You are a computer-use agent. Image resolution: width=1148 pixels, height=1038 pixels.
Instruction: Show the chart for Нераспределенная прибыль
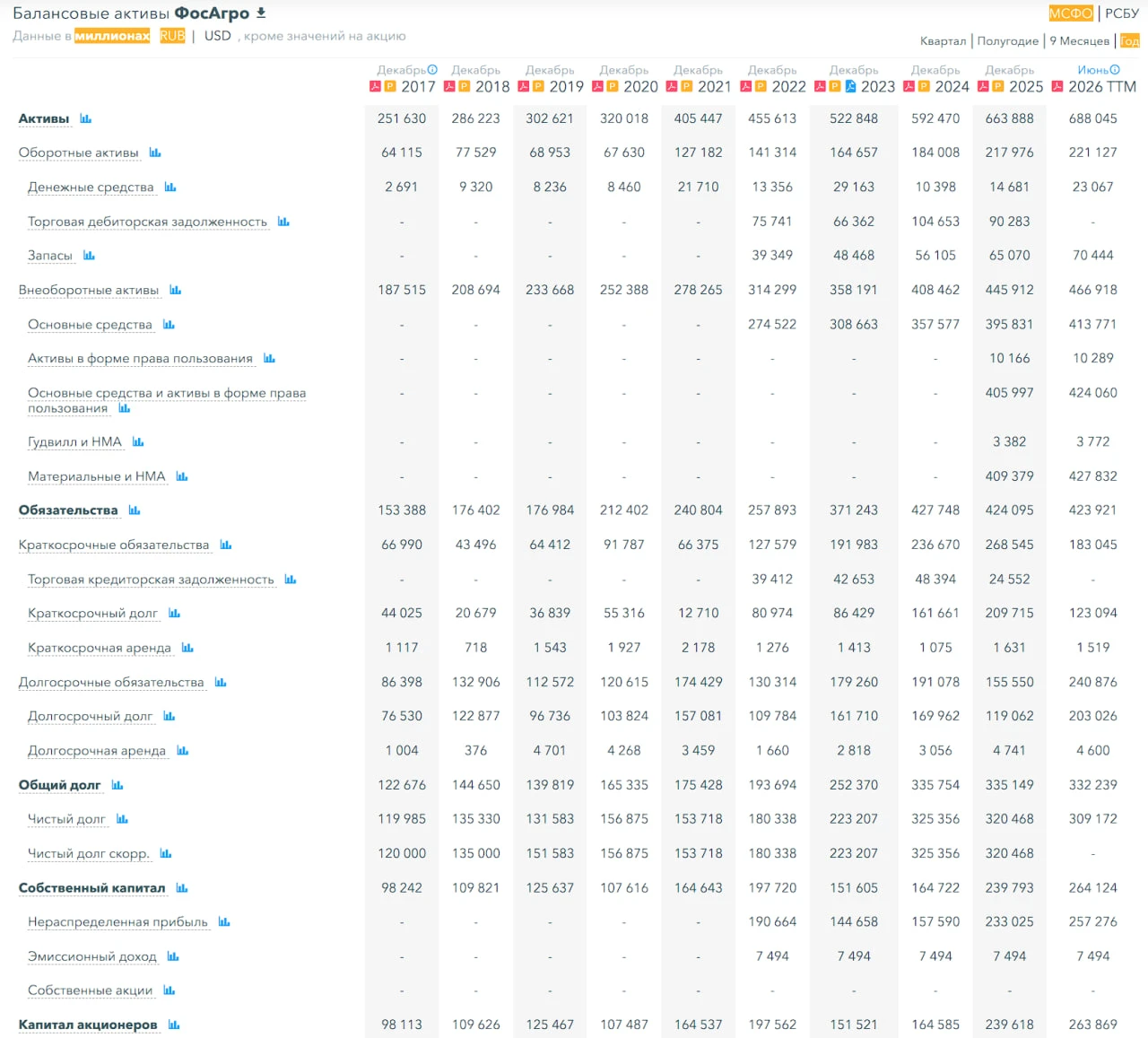(x=224, y=922)
